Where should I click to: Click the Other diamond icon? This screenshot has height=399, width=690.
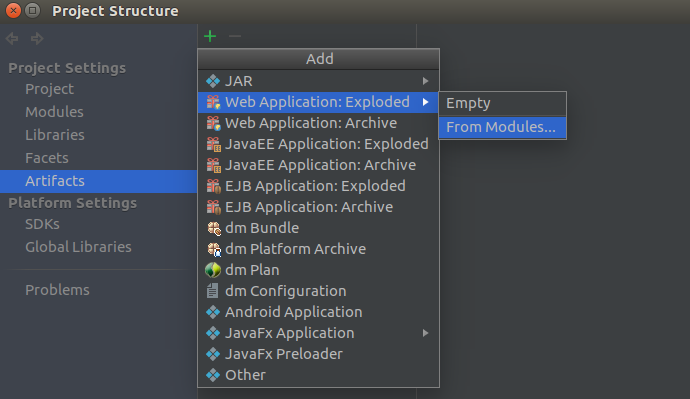(213, 375)
